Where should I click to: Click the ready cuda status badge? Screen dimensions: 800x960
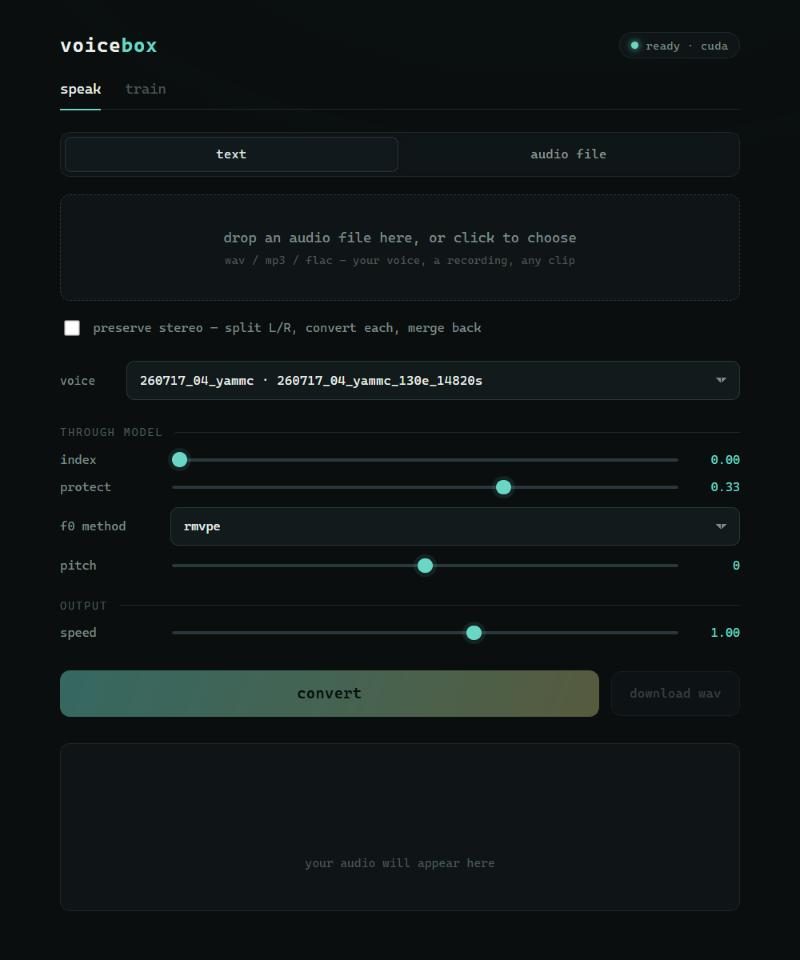679,46
